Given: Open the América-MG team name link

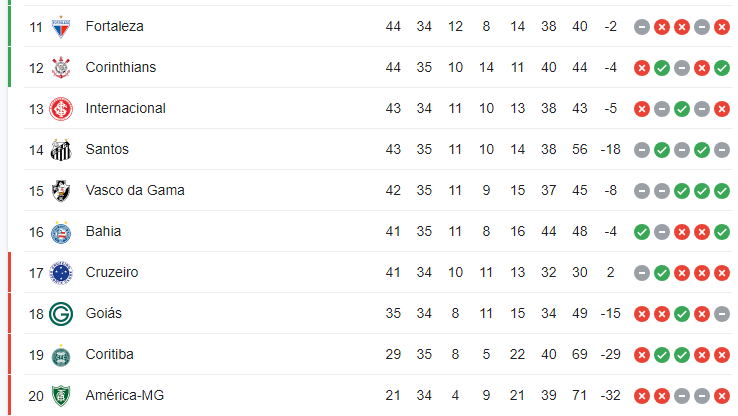Looking at the screenshot, I should coord(125,395).
